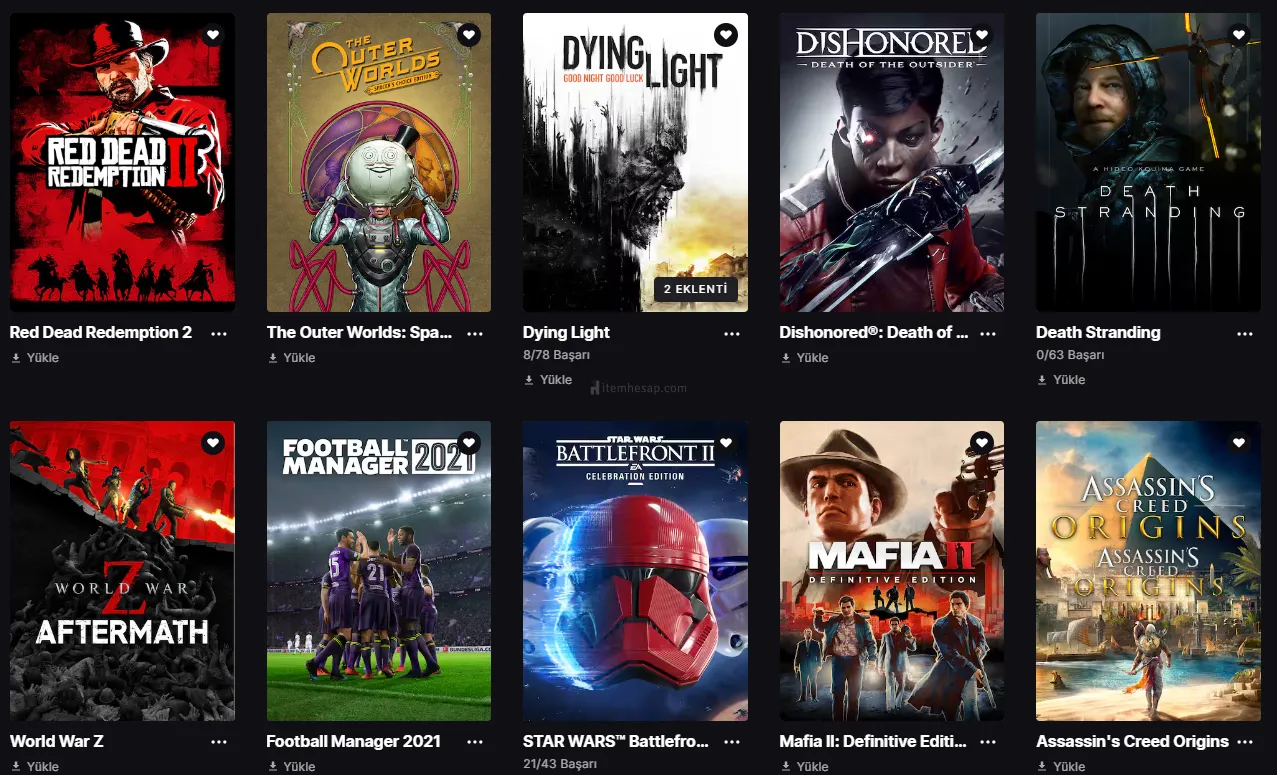1277x775 pixels.
Task: Open three-dot menu for Dying Light
Action: [732, 333]
